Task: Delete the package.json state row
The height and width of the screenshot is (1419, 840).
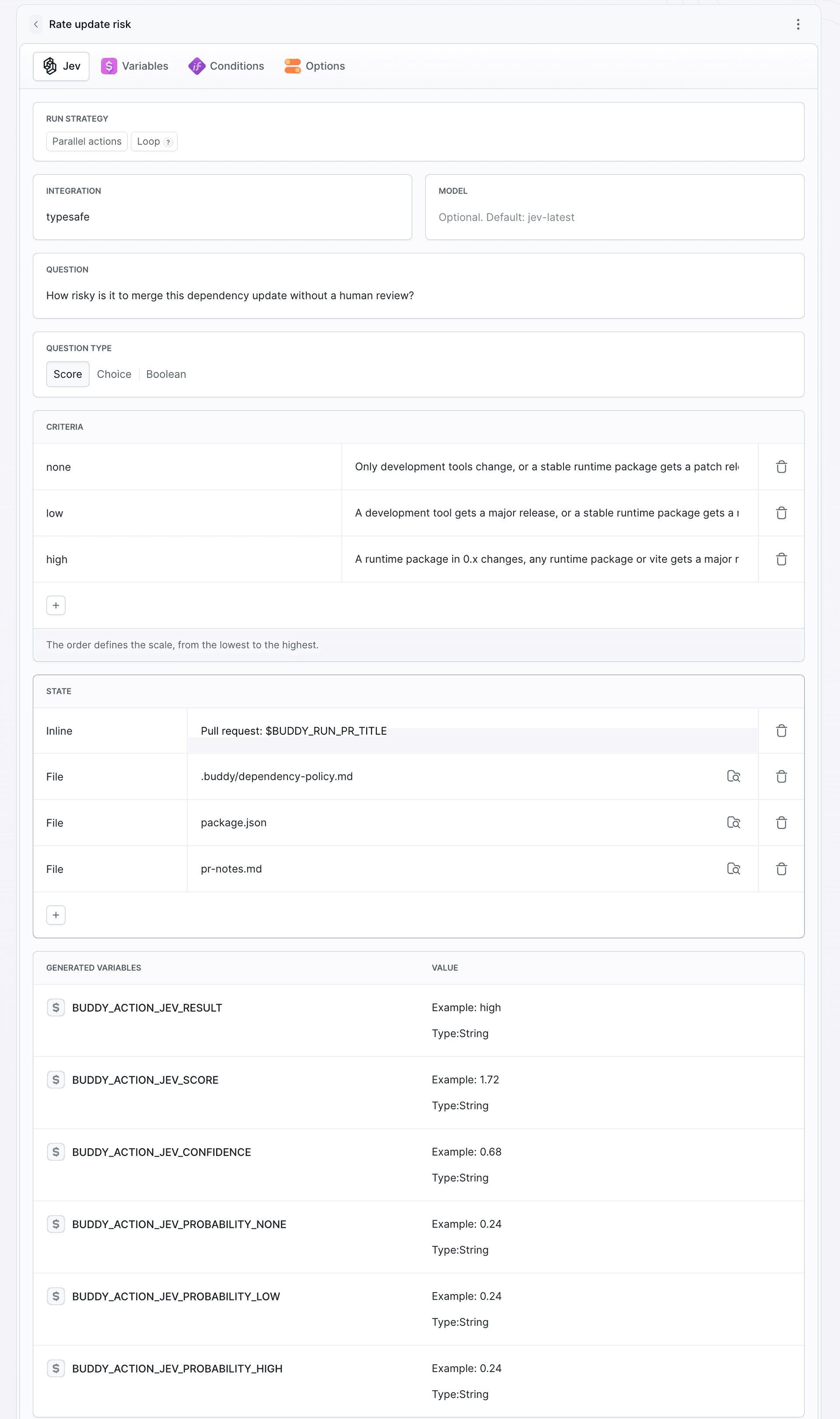Action: pyautogui.click(x=782, y=823)
